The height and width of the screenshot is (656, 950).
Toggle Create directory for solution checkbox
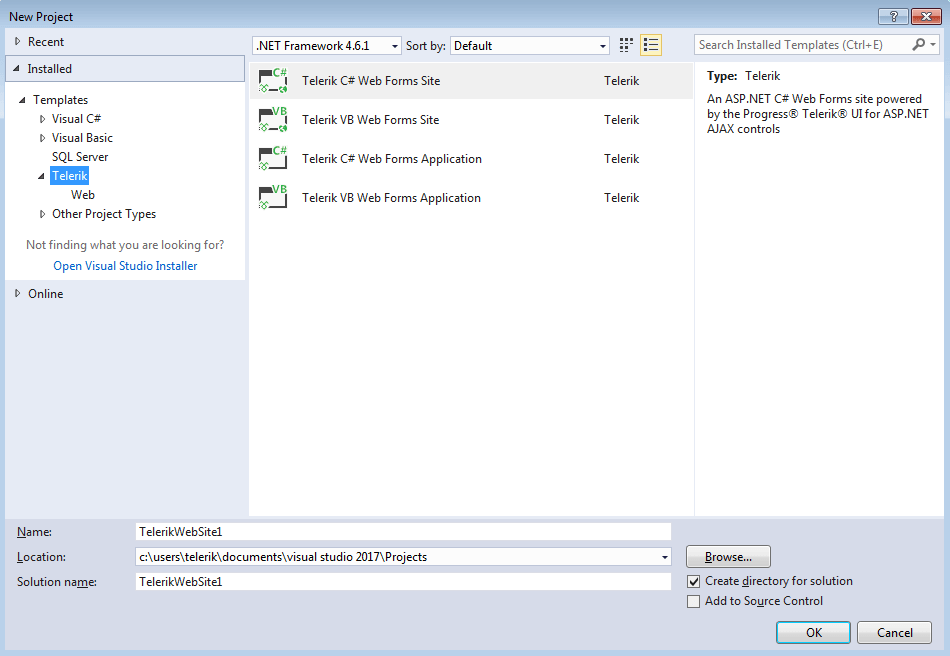click(x=694, y=581)
